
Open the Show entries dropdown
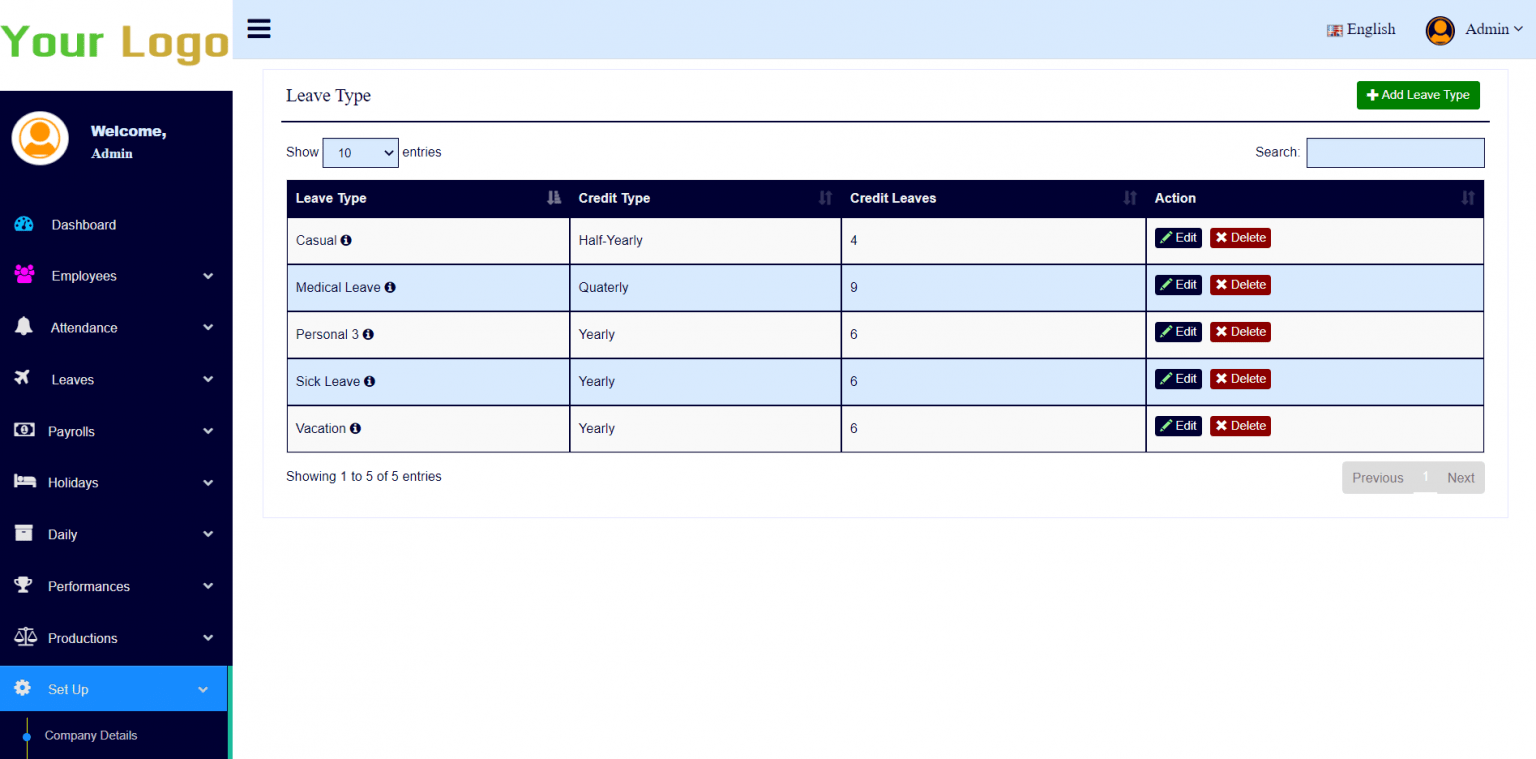coord(360,152)
